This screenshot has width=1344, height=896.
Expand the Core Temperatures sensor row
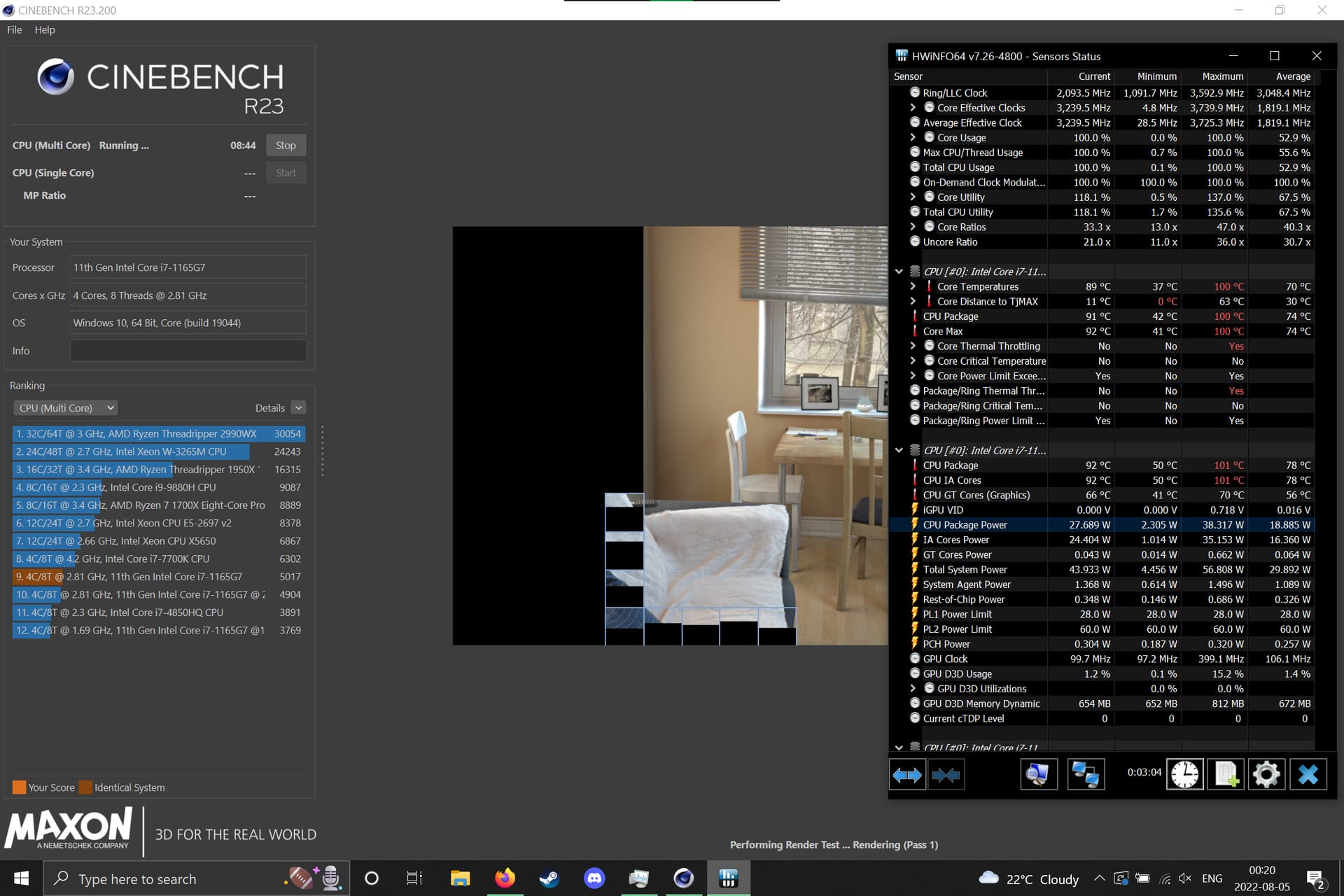pyautogui.click(x=913, y=286)
